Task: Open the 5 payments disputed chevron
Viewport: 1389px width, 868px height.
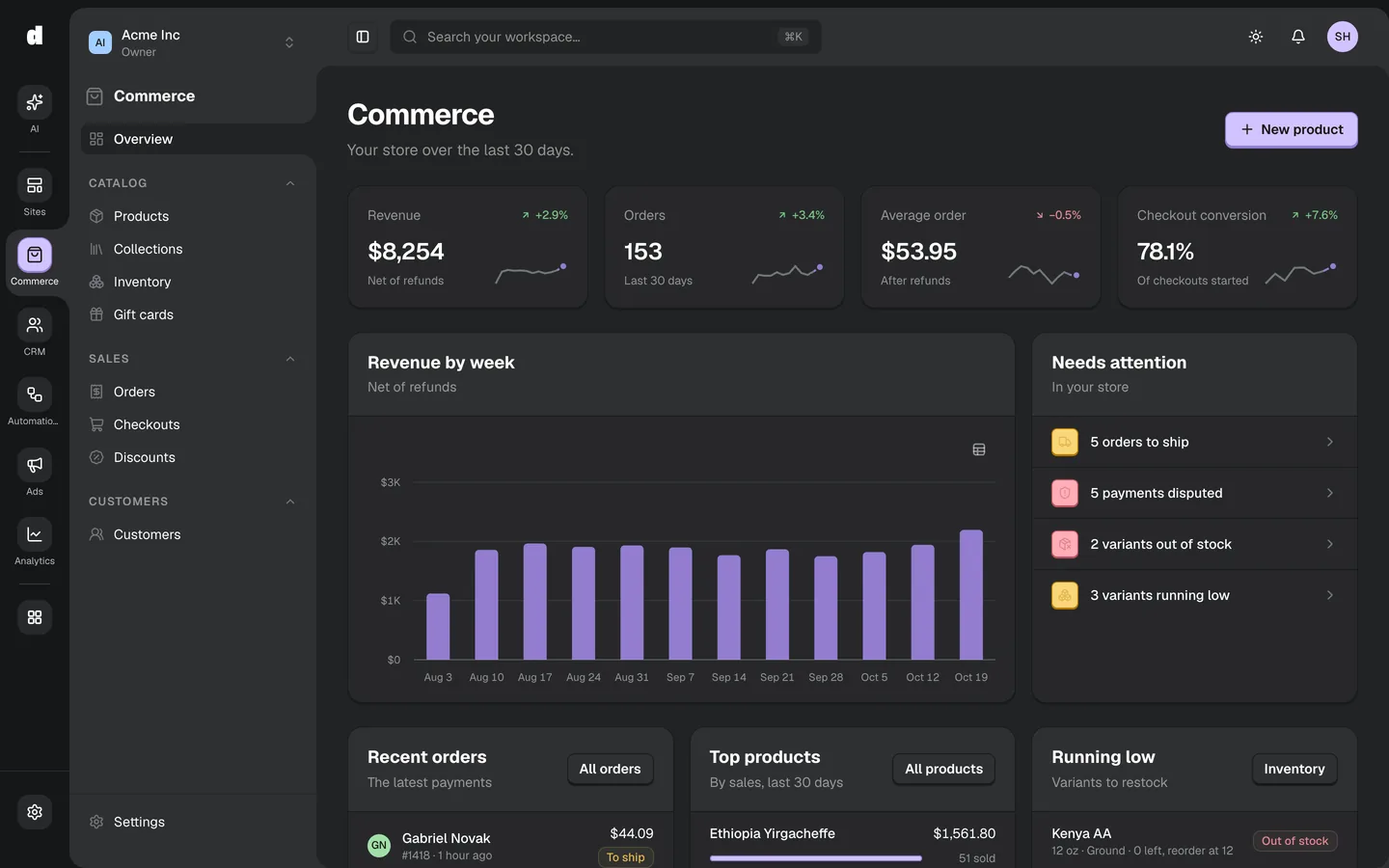Action: [1330, 493]
